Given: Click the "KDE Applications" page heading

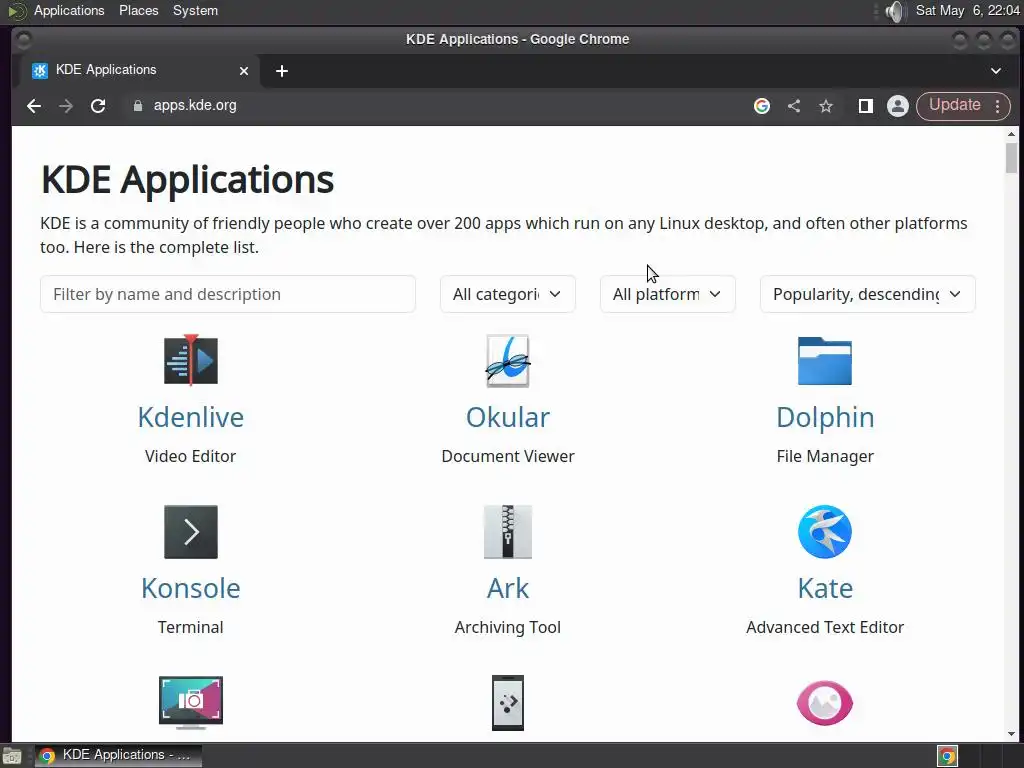Looking at the screenshot, I should coord(187,180).
